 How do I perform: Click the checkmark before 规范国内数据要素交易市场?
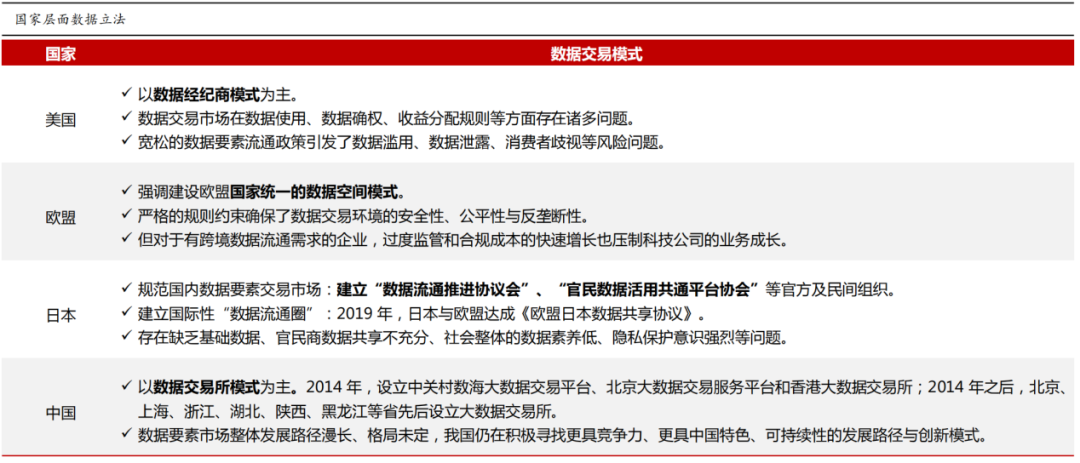point(126,288)
